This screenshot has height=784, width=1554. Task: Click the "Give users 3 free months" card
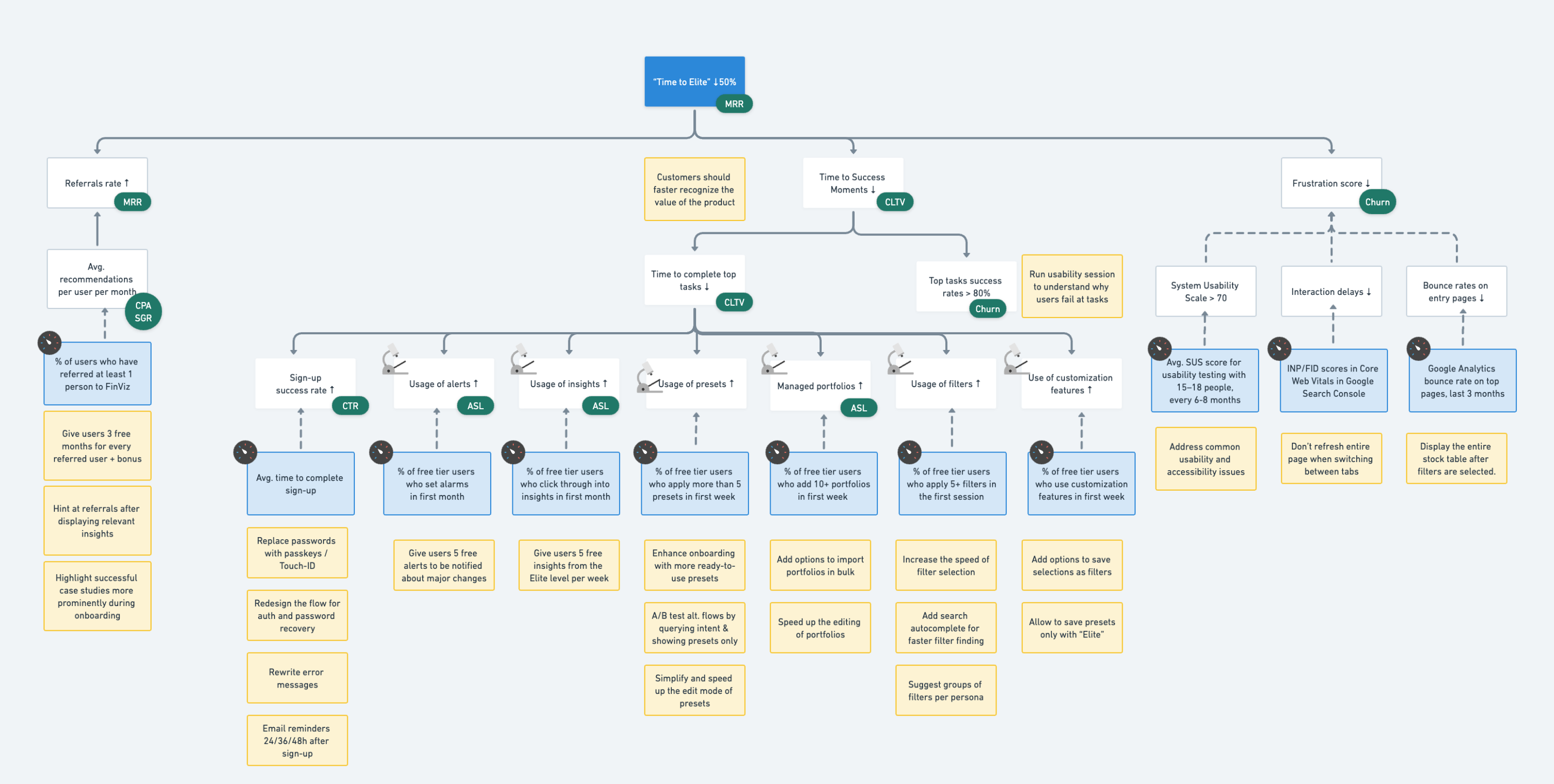pos(97,446)
